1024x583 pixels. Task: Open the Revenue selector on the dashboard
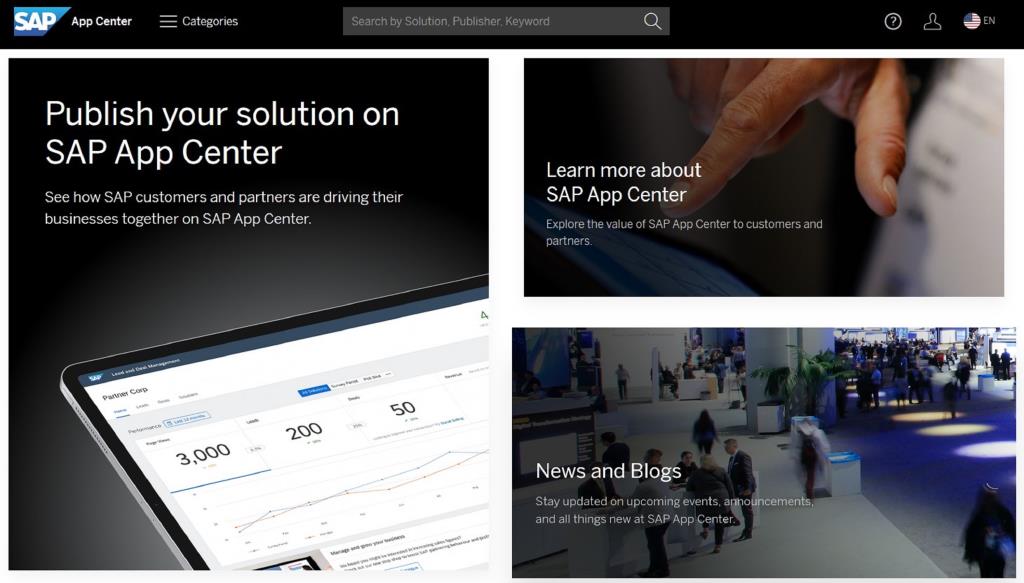tap(452, 376)
